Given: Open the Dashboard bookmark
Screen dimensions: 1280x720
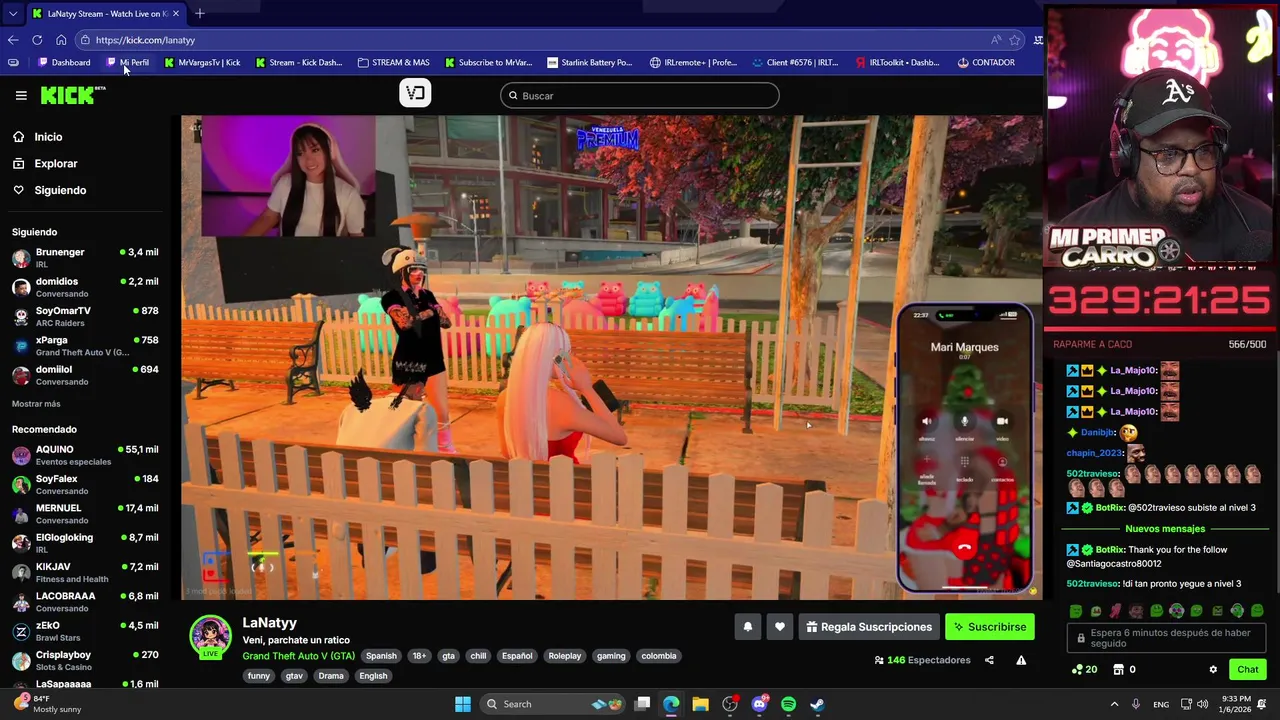Looking at the screenshot, I should pyautogui.click(x=64, y=62).
